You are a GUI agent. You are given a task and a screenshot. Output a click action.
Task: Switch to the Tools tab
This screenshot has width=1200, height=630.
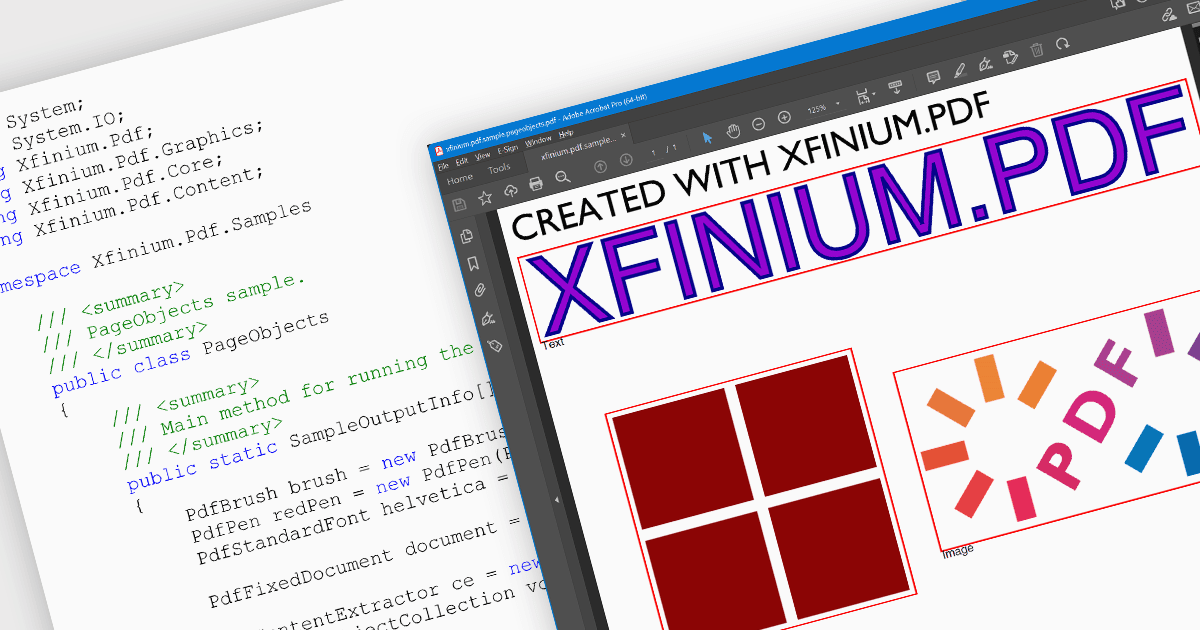pyautogui.click(x=499, y=168)
